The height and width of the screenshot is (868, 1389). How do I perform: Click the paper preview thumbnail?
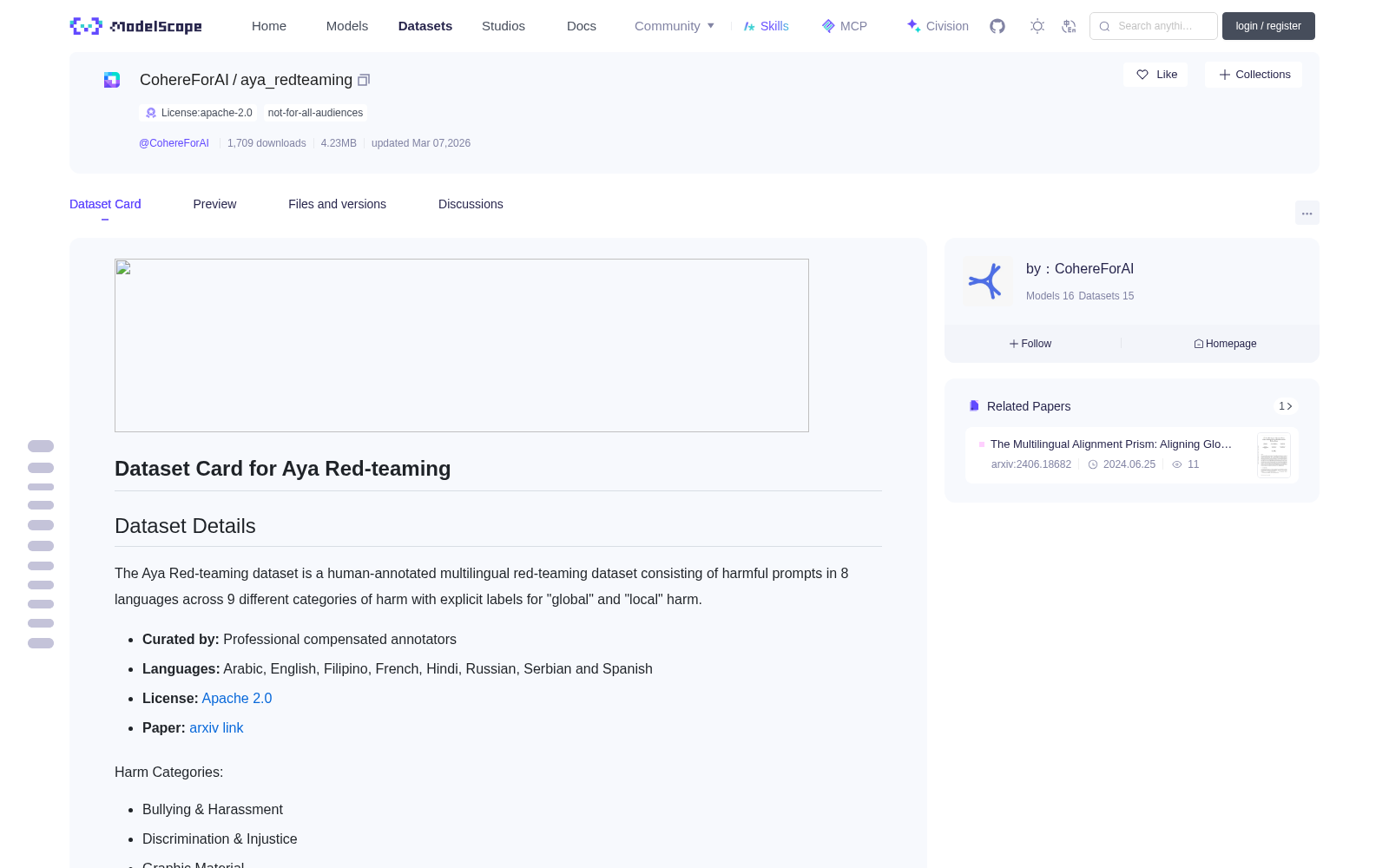point(1274,455)
